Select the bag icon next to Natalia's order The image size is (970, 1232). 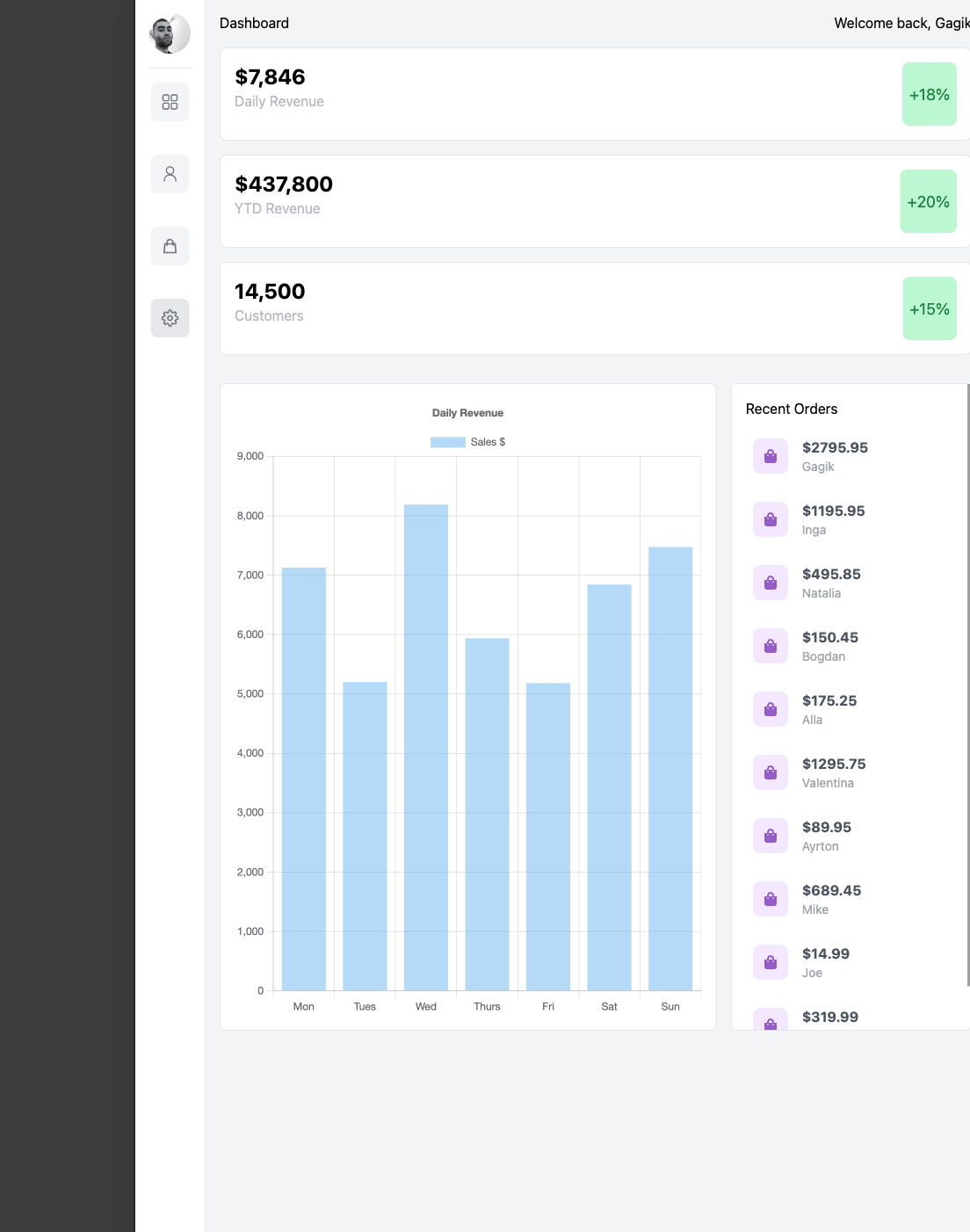point(770,582)
